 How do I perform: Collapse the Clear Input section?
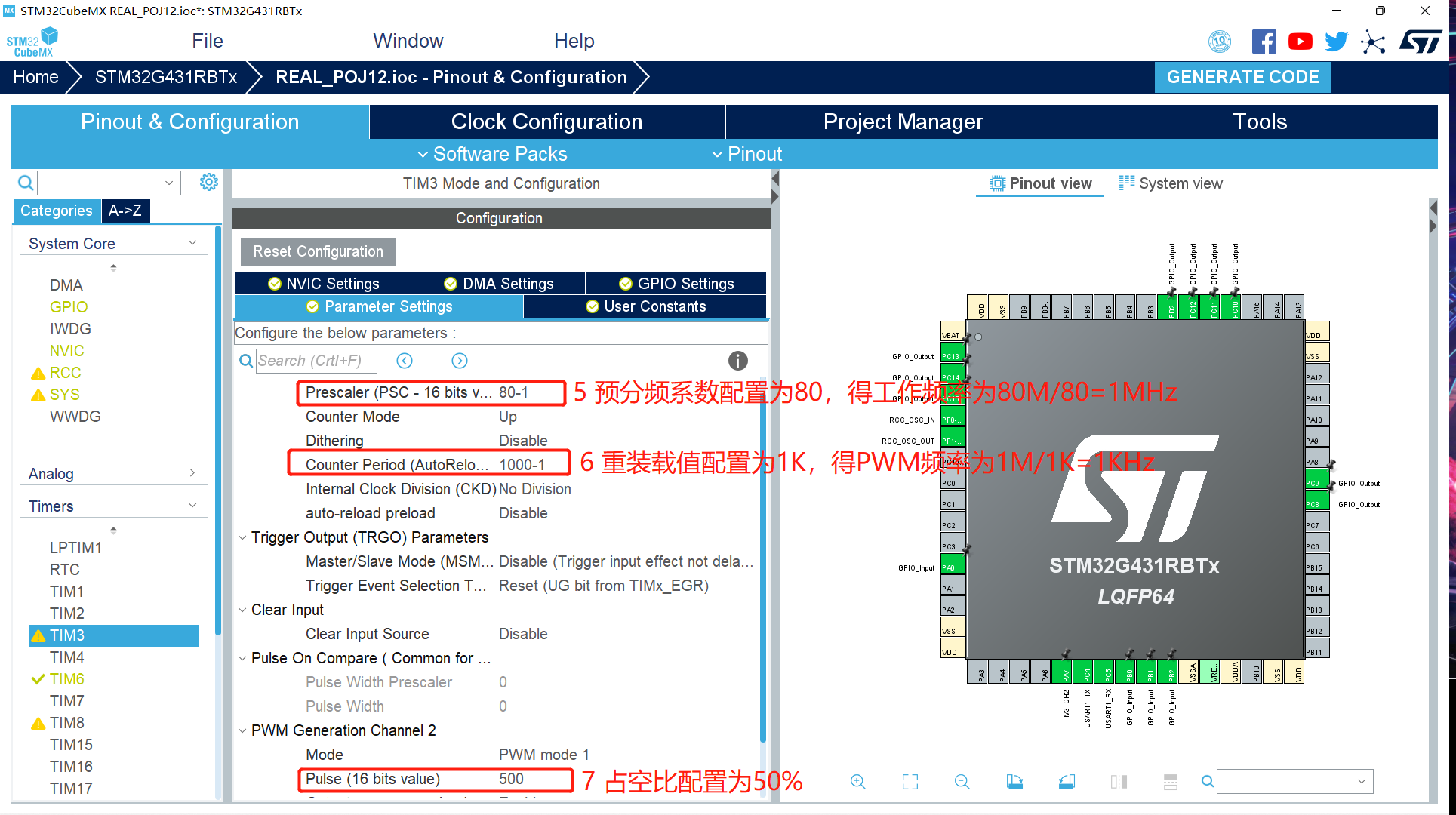[242, 610]
